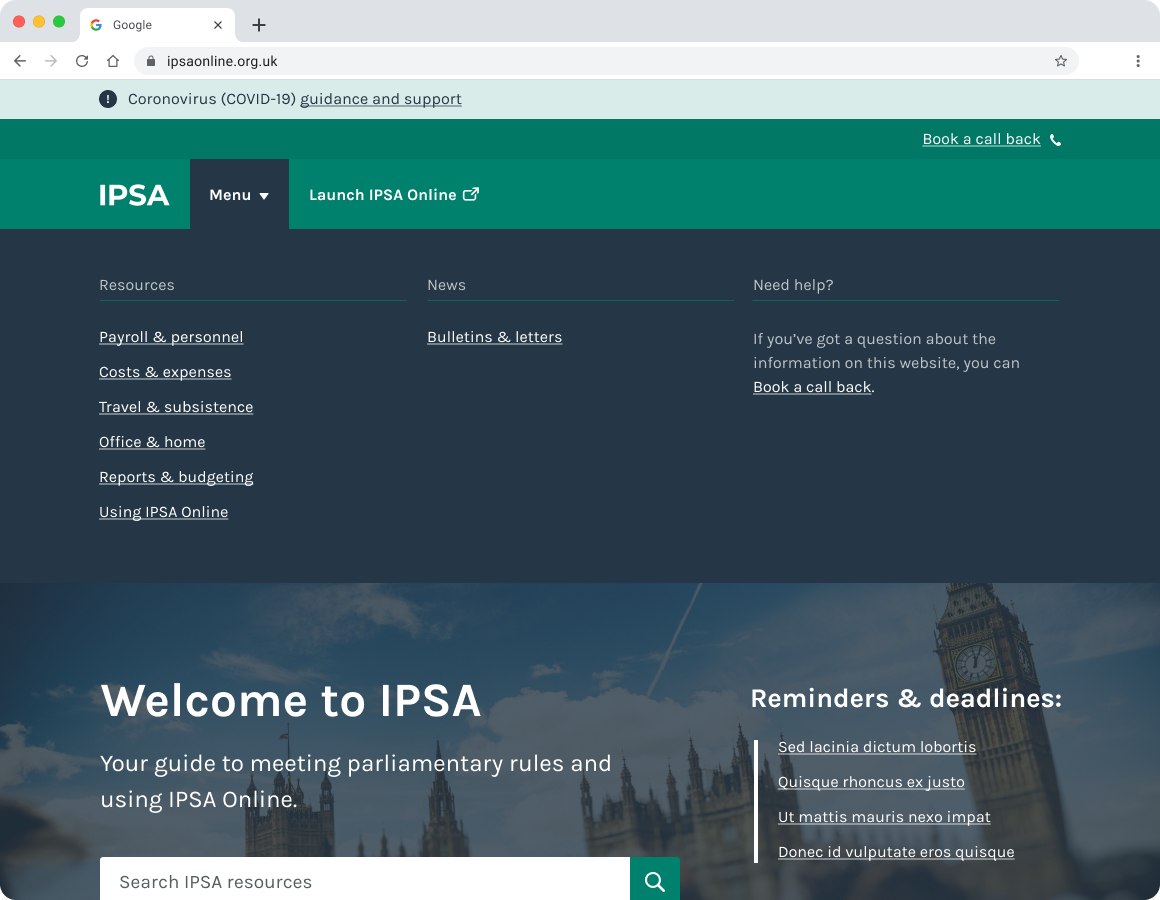
Task: Open guidance and support link
Action: [381, 99]
